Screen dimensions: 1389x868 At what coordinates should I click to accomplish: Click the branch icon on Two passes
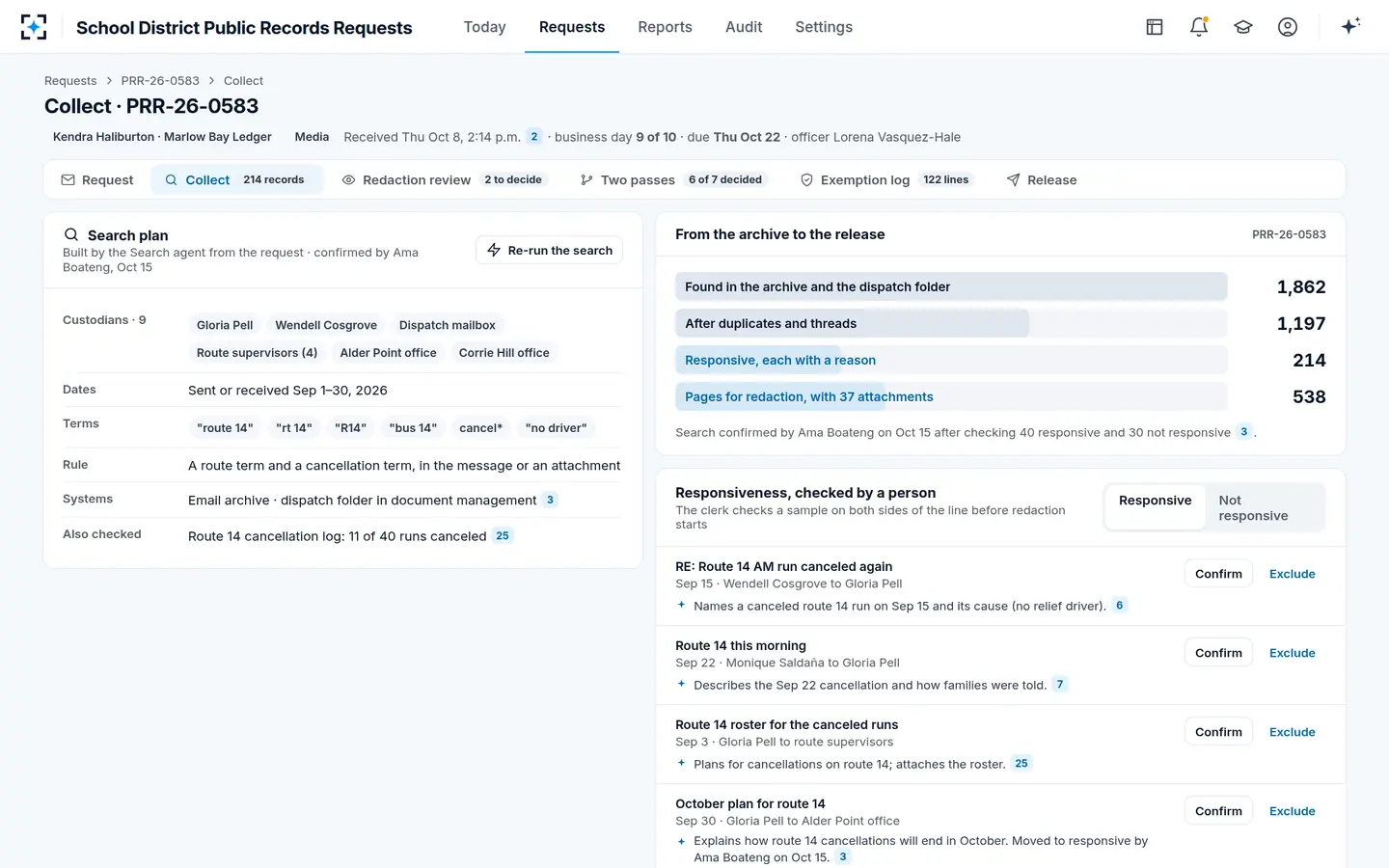(586, 180)
